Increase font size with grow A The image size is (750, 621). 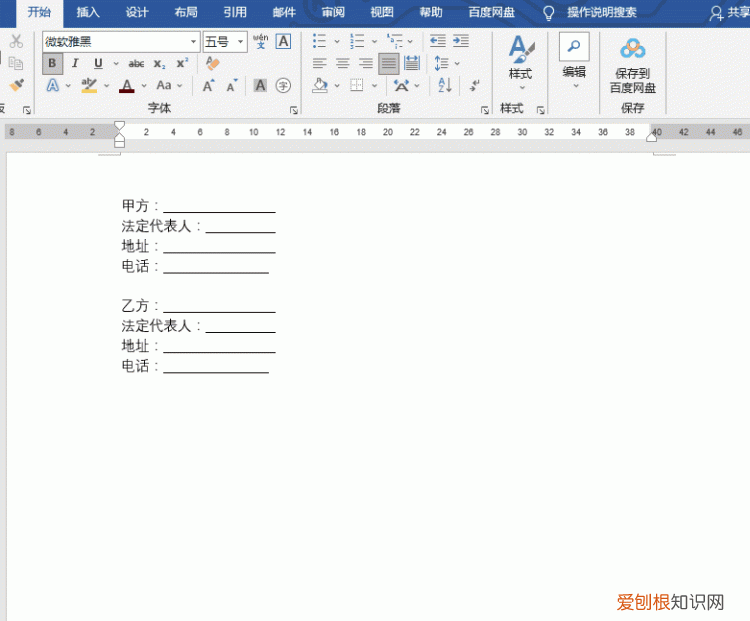(209, 86)
